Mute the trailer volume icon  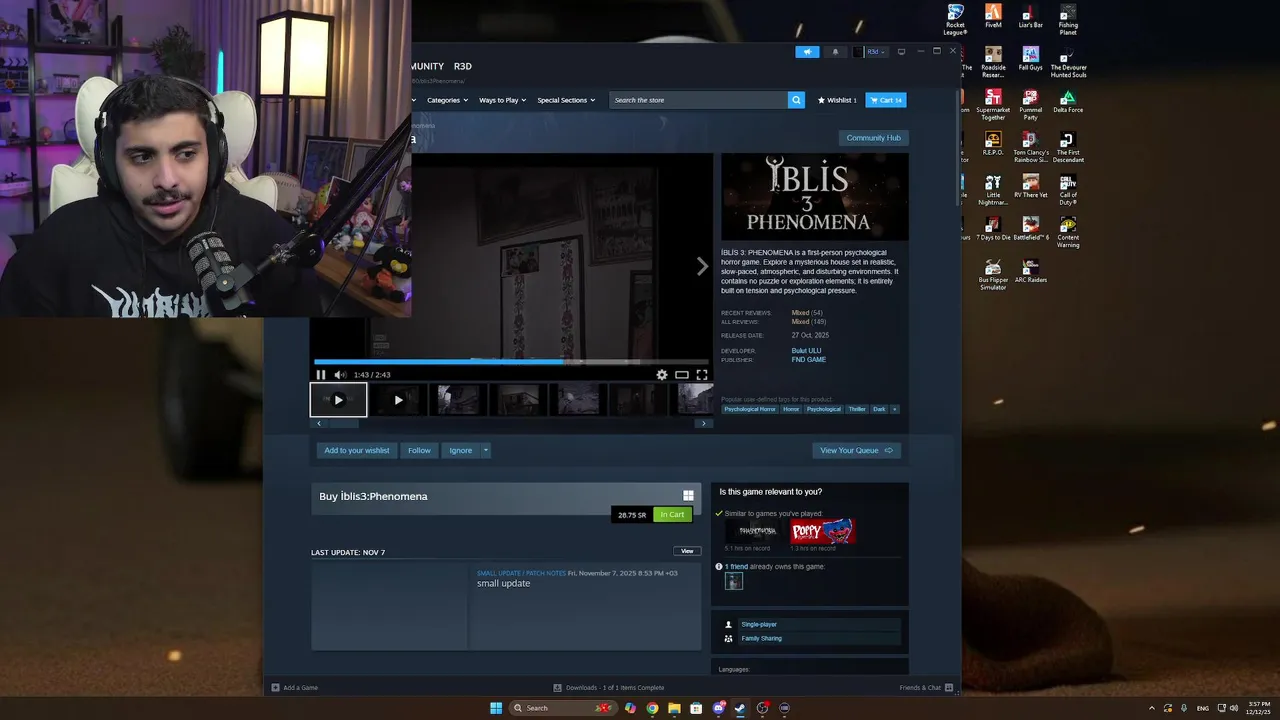(340, 375)
